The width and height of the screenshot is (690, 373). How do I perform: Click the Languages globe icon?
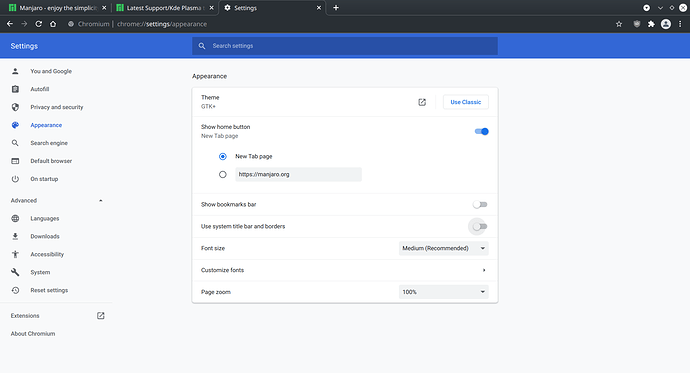pos(15,219)
